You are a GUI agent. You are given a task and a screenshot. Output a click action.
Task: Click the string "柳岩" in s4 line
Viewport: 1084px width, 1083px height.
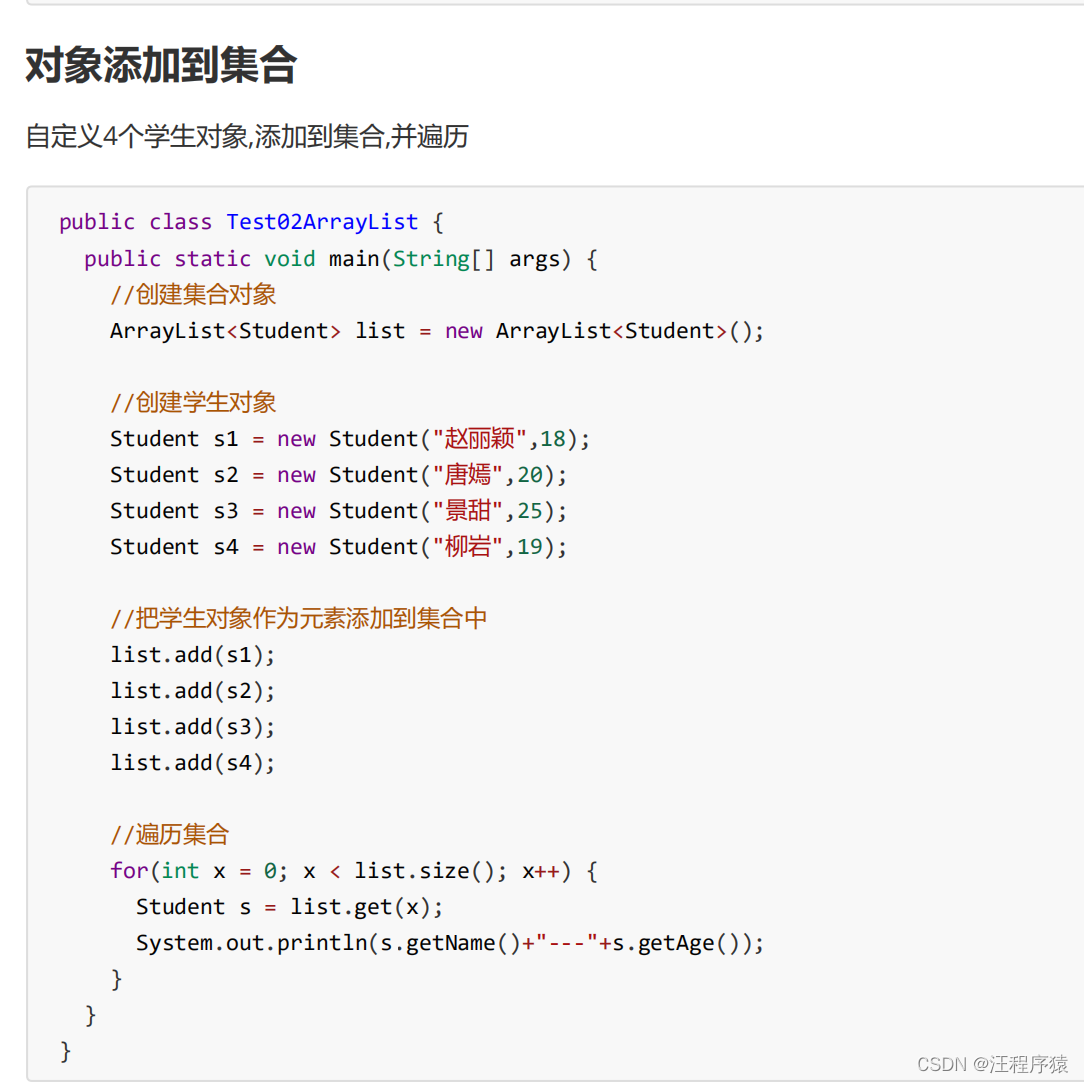(x=468, y=547)
